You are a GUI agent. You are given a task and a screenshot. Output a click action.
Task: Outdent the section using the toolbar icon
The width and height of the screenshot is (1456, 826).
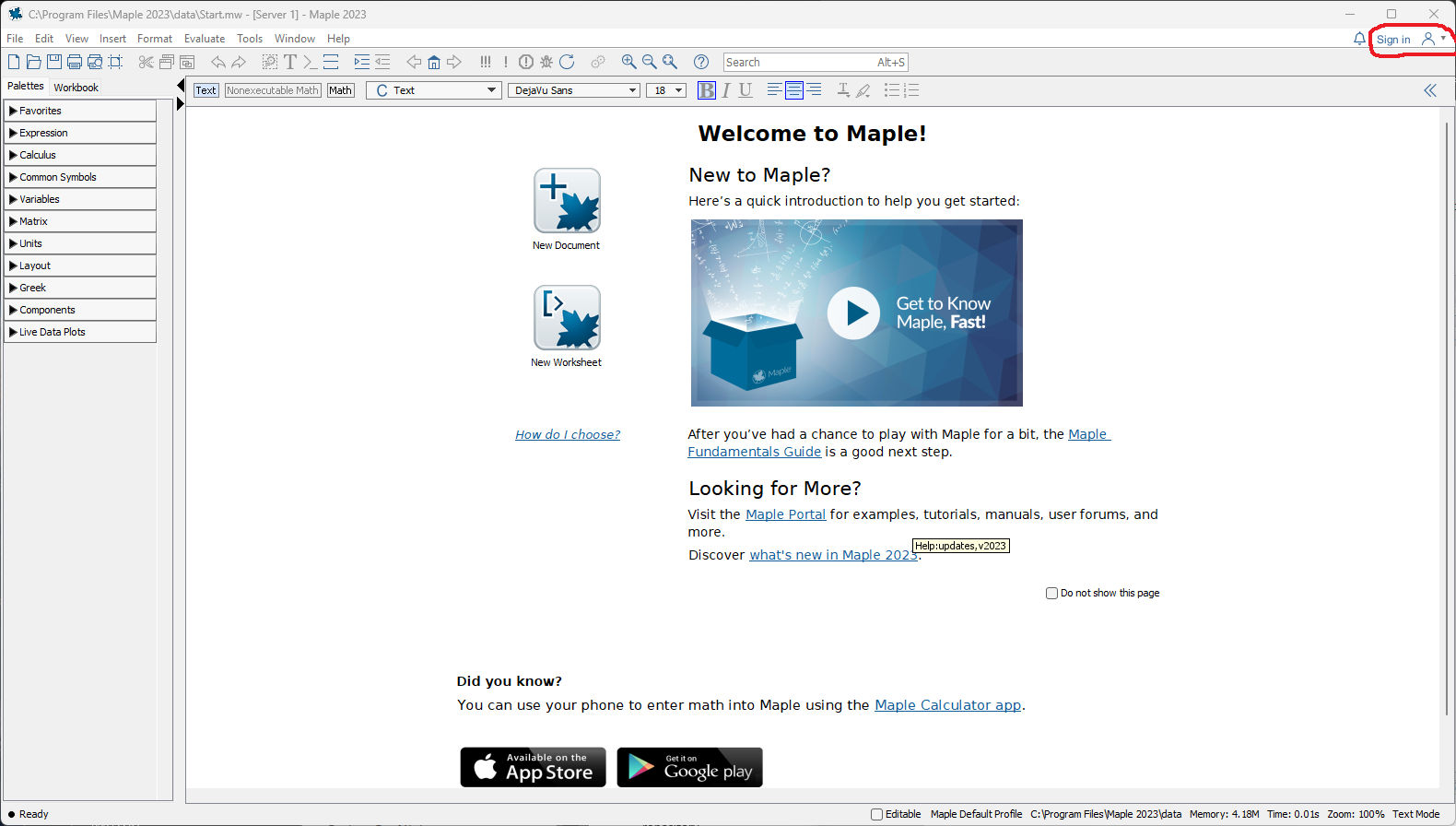point(382,62)
